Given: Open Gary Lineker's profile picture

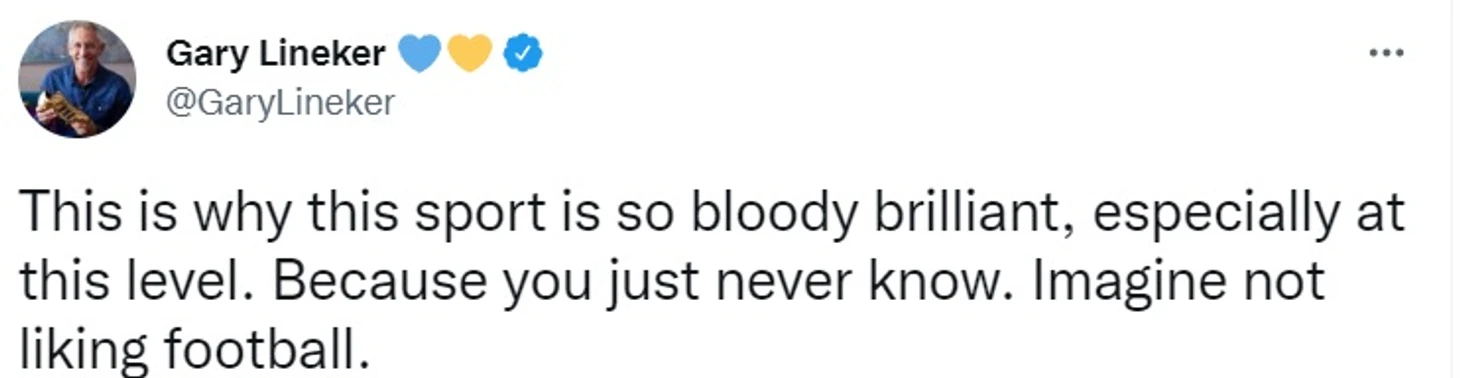Looking at the screenshot, I should (78, 79).
